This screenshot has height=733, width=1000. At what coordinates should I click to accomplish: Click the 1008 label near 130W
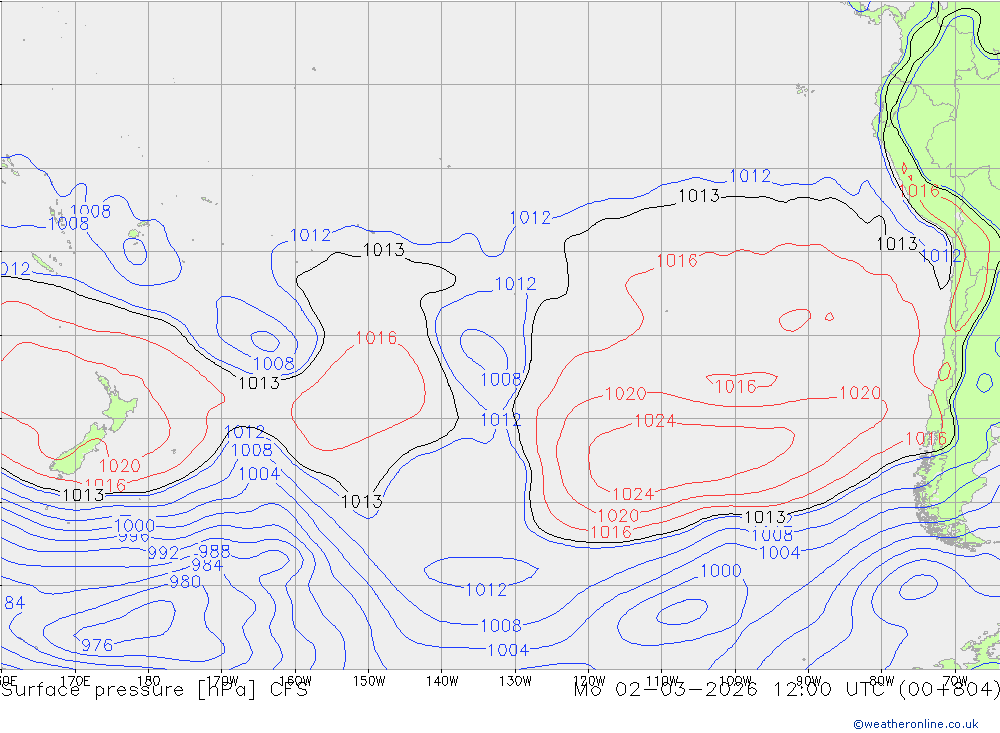click(x=501, y=380)
